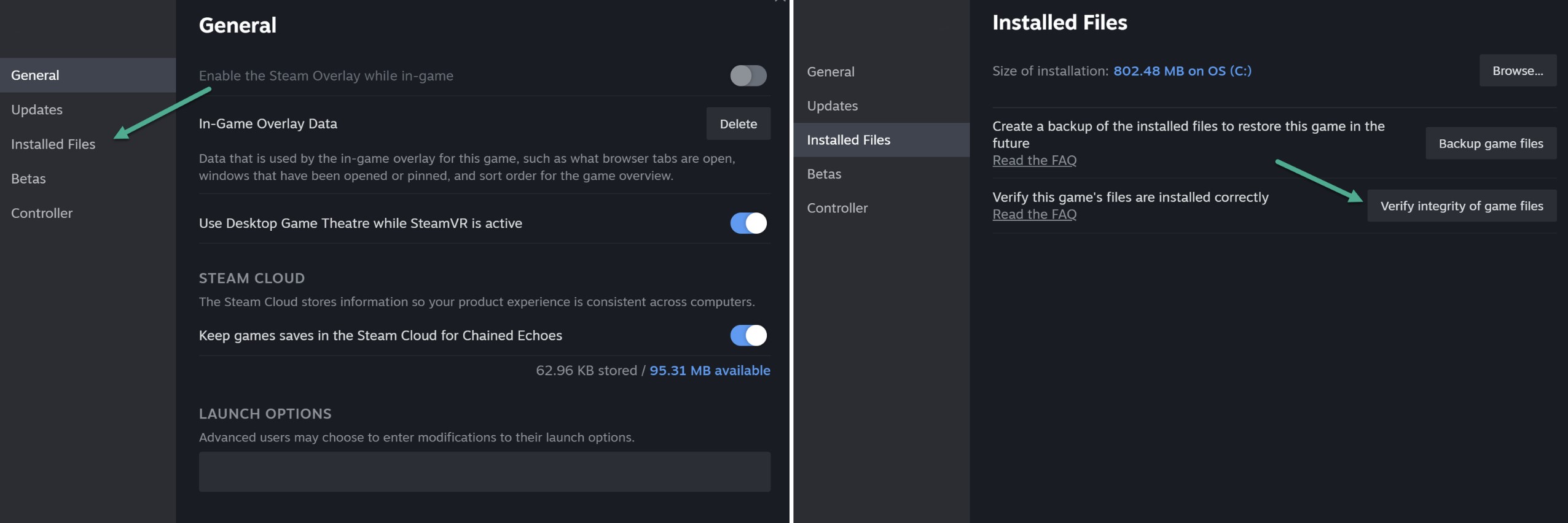Click 95.31 MB available link
Image resolution: width=1568 pixels, height=523 pixels.
[710, 370]
